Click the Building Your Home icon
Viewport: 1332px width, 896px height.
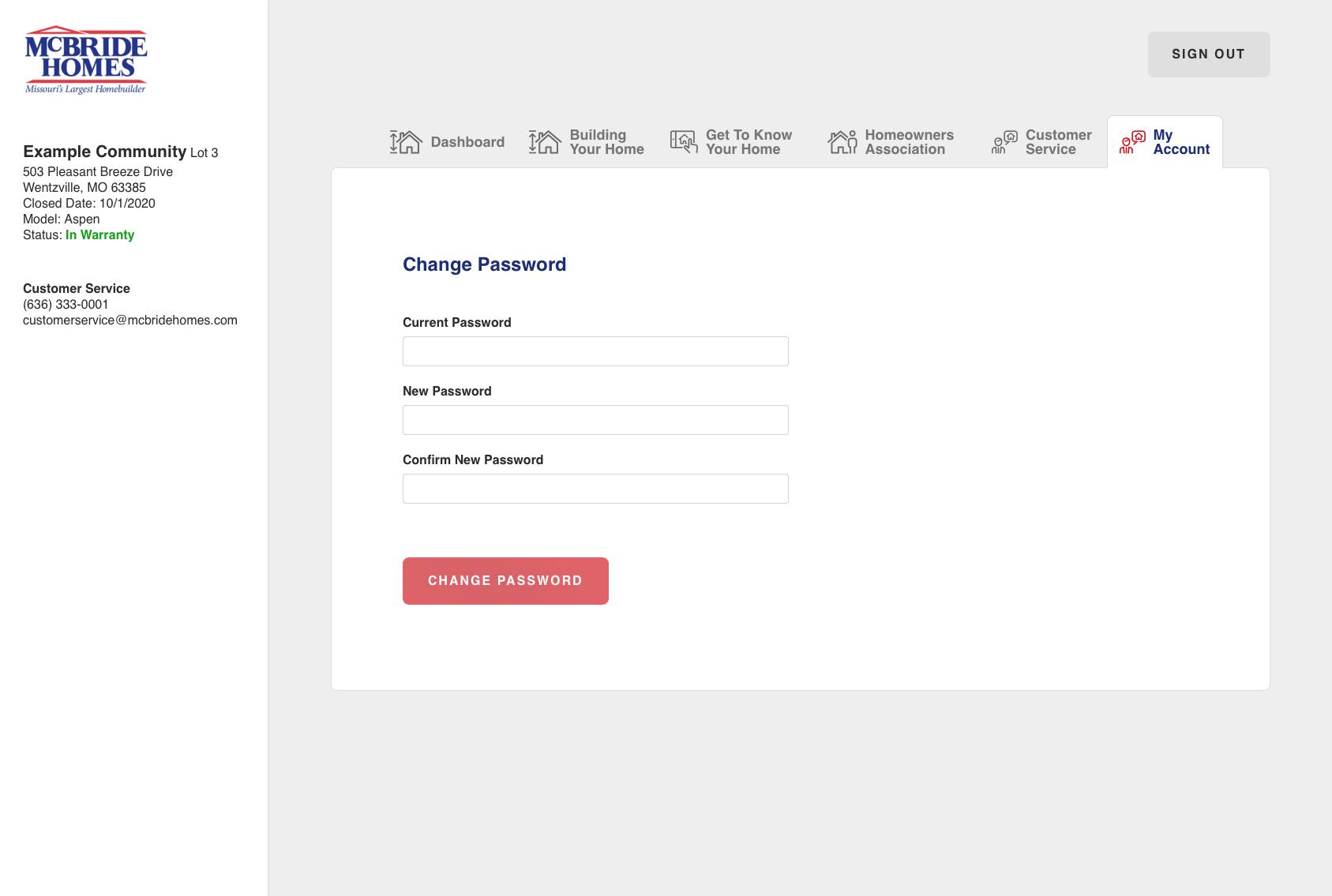point(545,142)
